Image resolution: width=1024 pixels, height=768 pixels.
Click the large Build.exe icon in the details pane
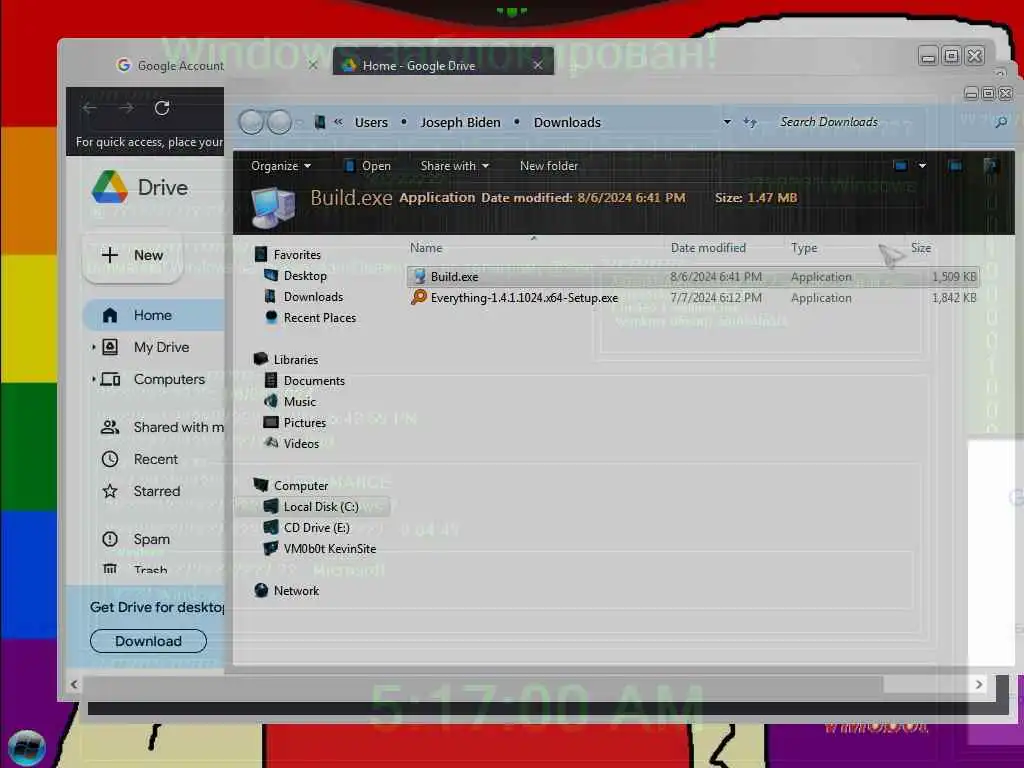pyautogui.click(x=273, y=208)
